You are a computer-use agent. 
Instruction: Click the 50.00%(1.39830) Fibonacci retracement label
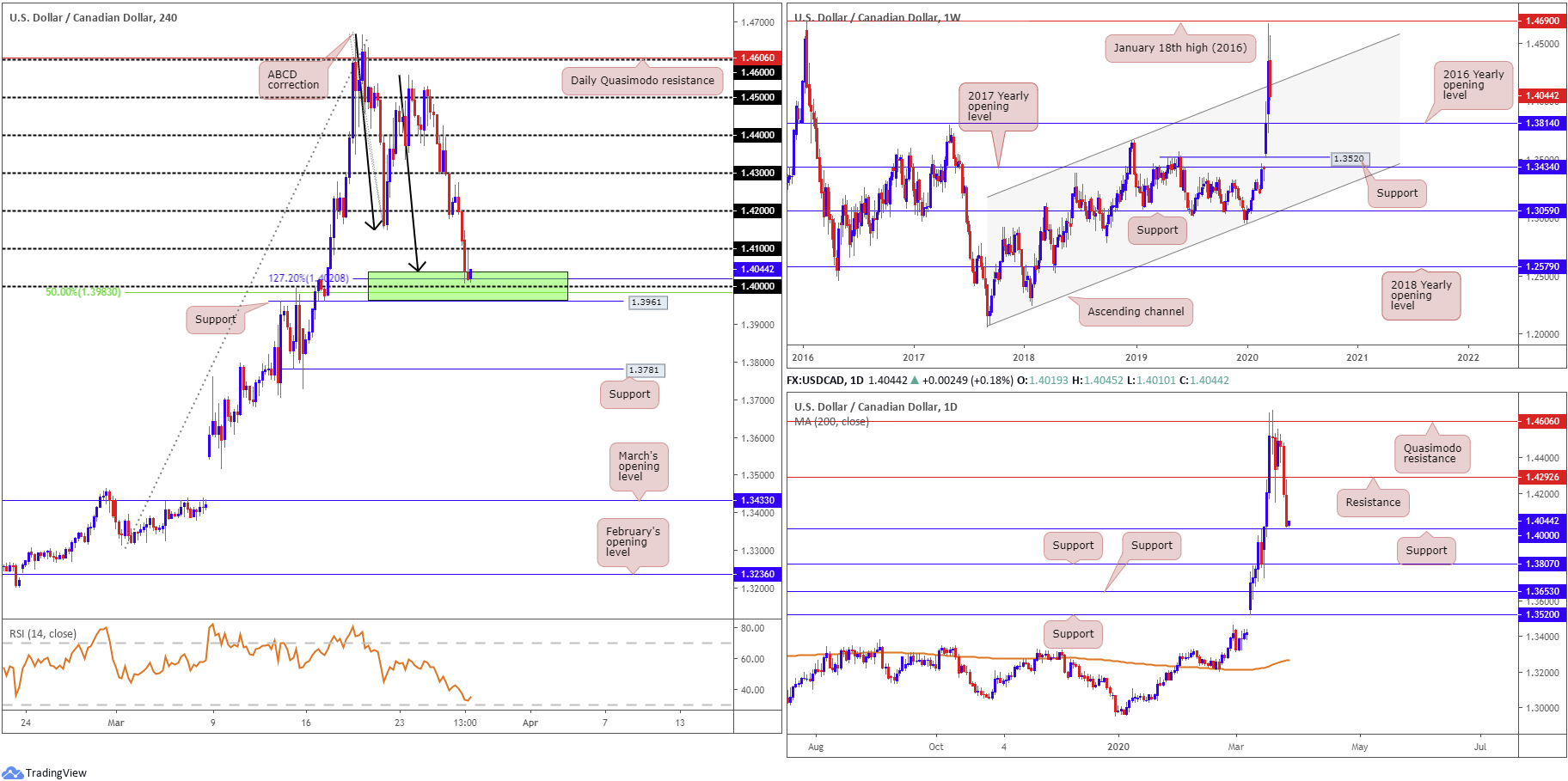pos(83,292)
